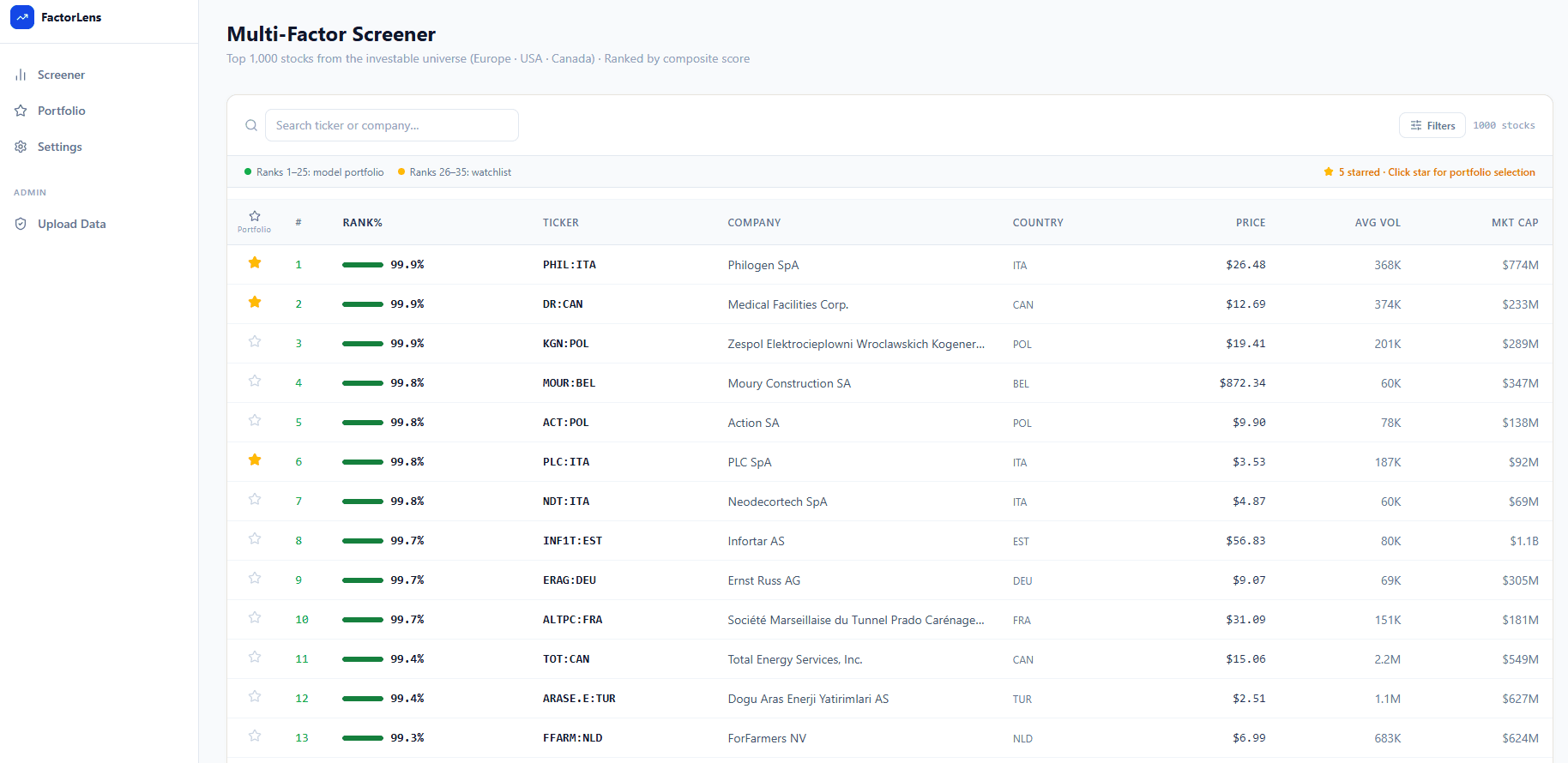The height and width of the screenshot is (763, 1568).
Task: Click the Multi-Factor Screener heading
Action: [331, 34]
